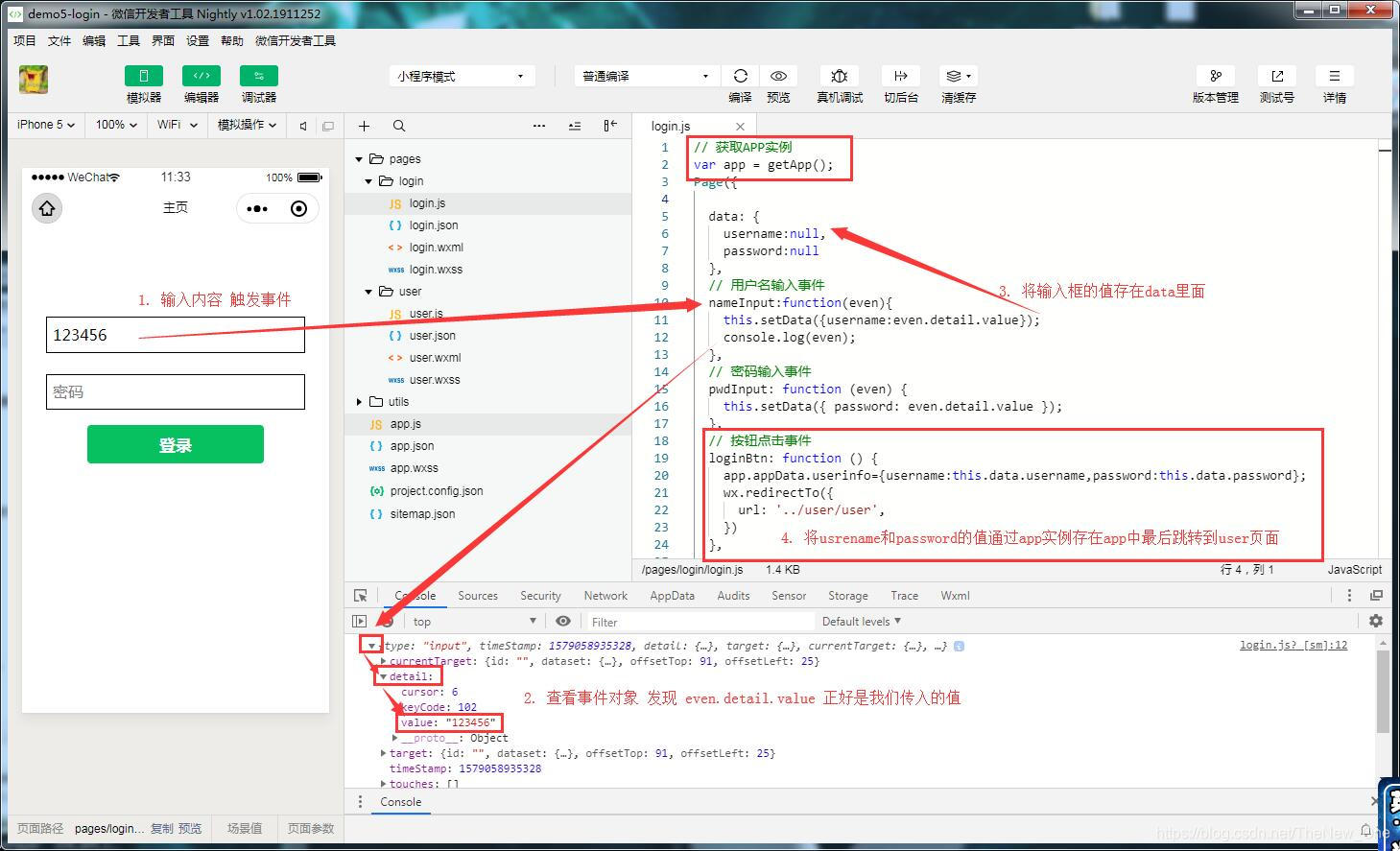Screen dimensions: 1400x851
Task: Toggle simulator sound mute icon
Action: pyautogui.click(x=303, y=126)
